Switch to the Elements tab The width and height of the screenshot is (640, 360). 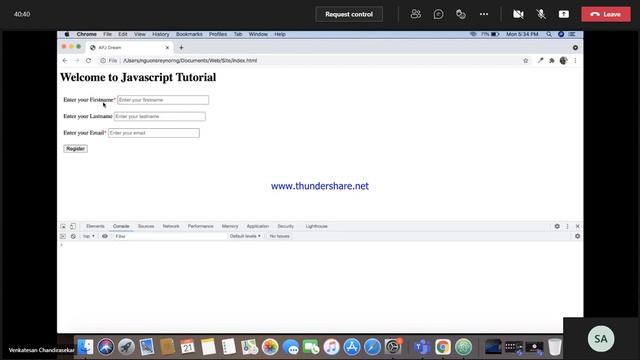[95, 226]
